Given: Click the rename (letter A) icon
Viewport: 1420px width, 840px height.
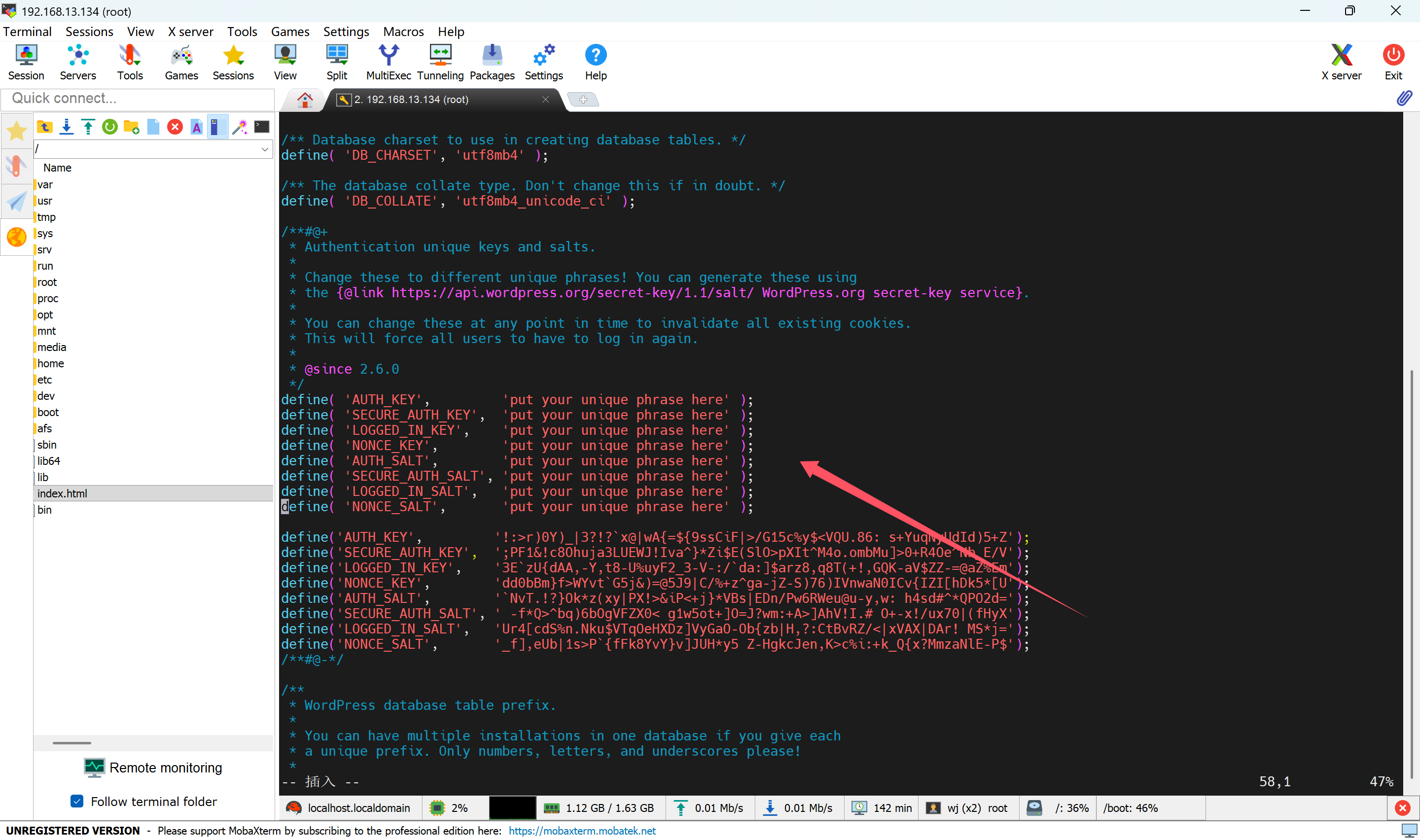Looking at the screenshot, I should pyautogui.click(x=196, y=127).
